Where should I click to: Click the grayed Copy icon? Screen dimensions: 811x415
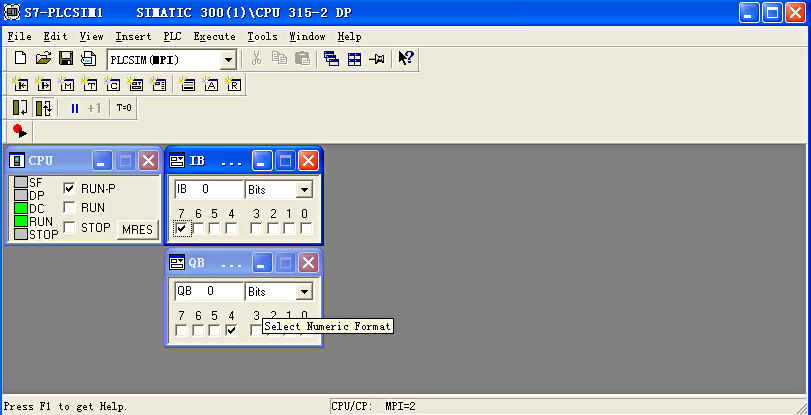coord(279,58)
